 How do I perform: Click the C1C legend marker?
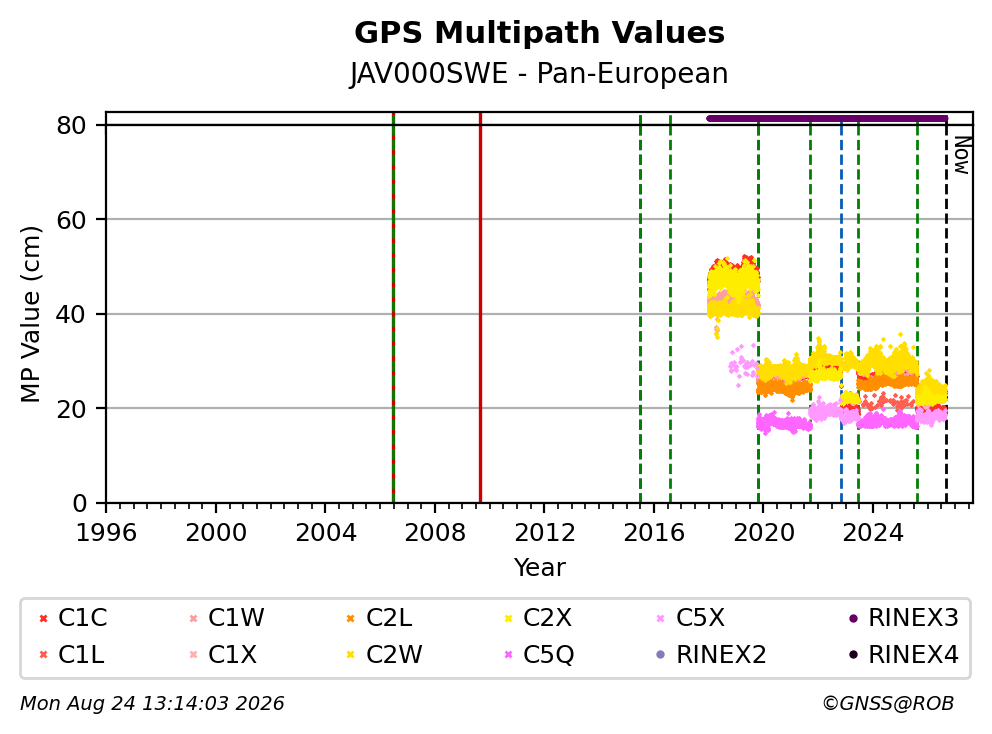[x=43, y=618]
